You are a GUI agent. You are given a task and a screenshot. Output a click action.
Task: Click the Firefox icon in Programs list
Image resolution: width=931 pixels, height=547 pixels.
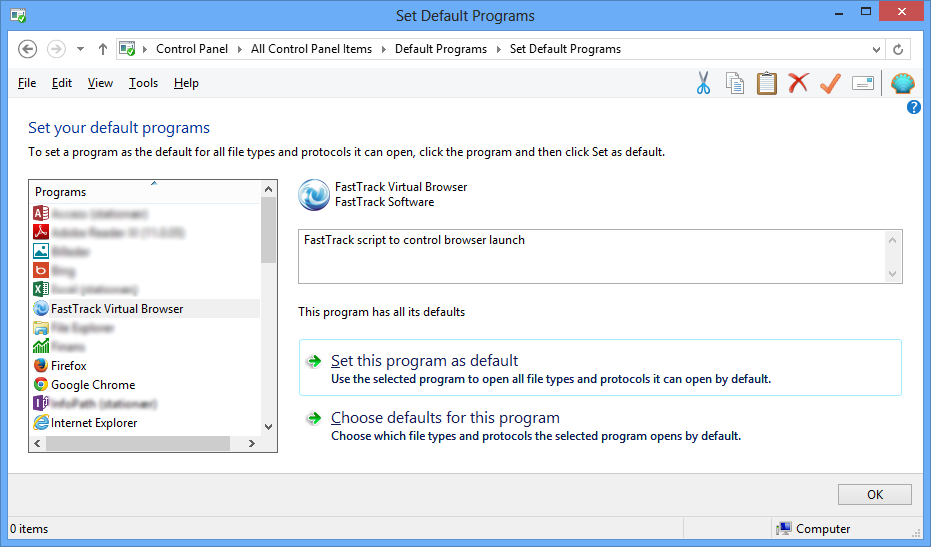[x=41, y=365]
